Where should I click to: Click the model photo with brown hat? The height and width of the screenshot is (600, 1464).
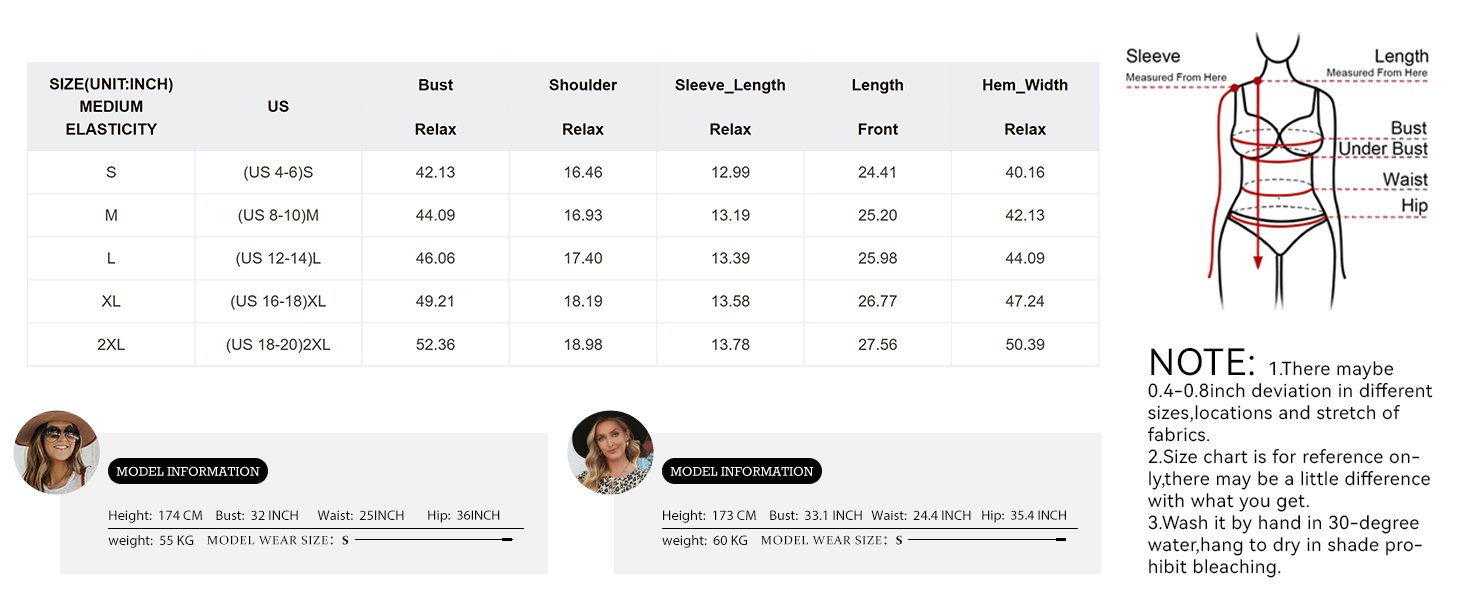coord(56,452)
